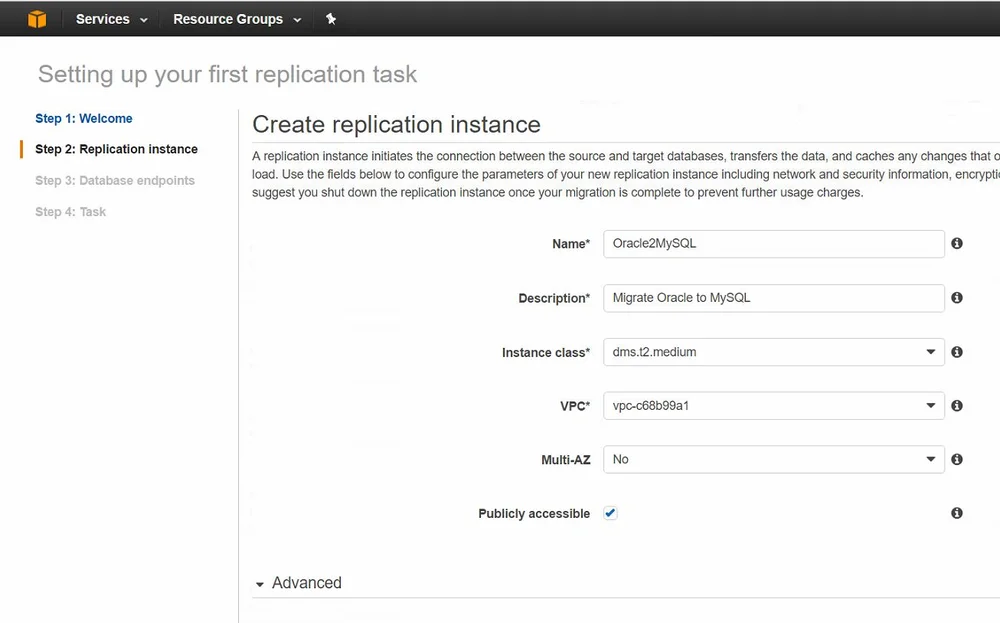1000x623 pixels.
Task: Select Step 3: Database endpoints
Action: 115,180
